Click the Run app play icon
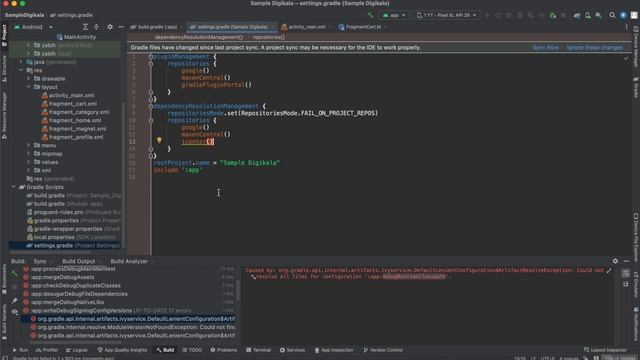The width and height of the screenshot is (640, 360). tap(487, 15)
